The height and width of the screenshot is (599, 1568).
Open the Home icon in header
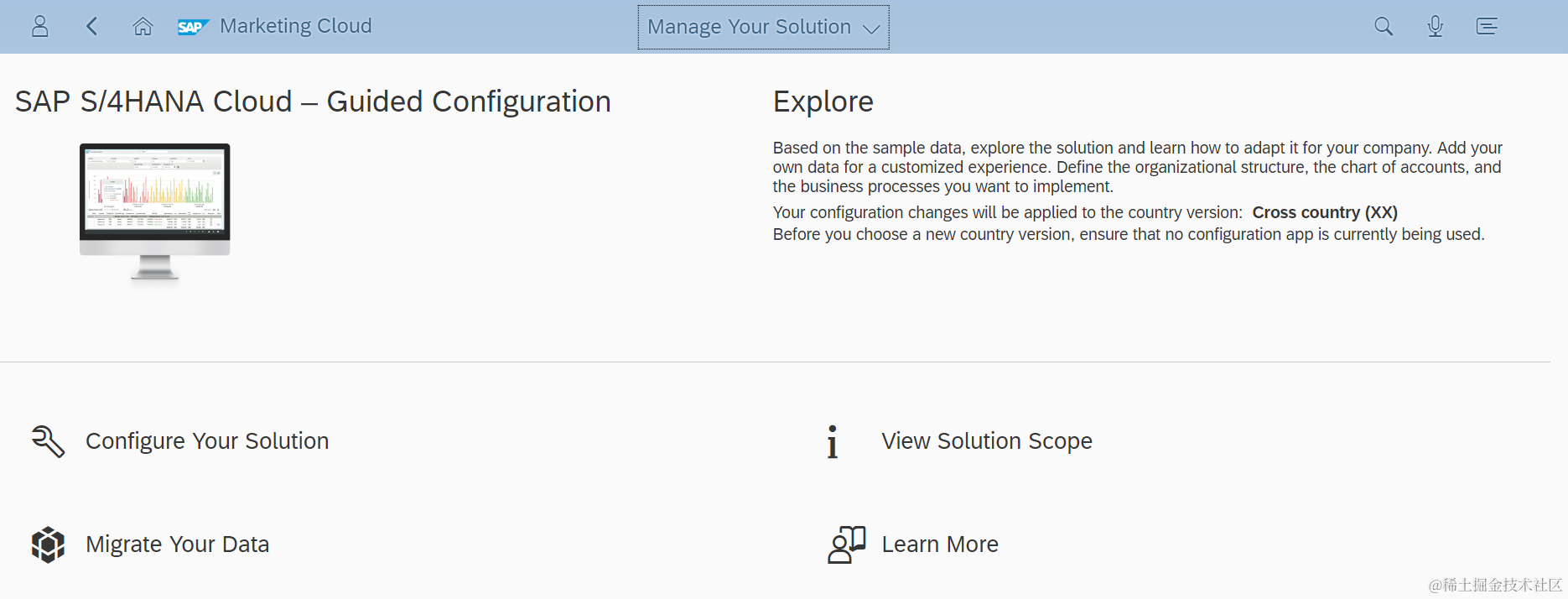point(143,27)
